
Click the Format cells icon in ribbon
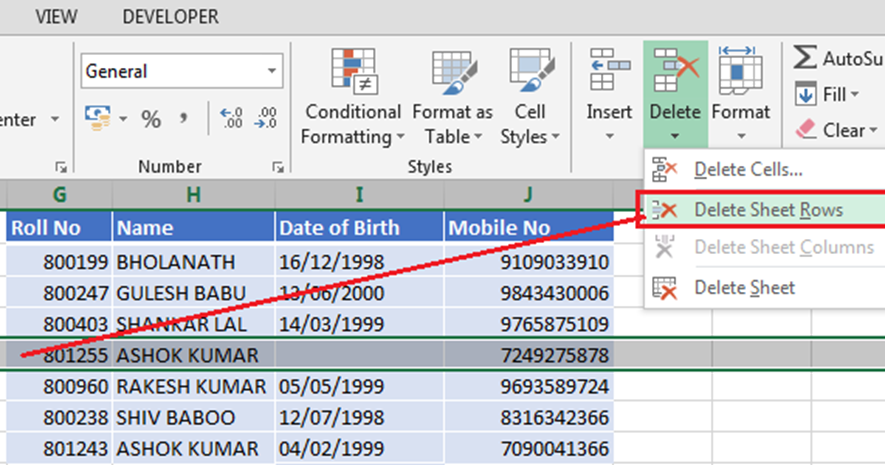[740, 72]
